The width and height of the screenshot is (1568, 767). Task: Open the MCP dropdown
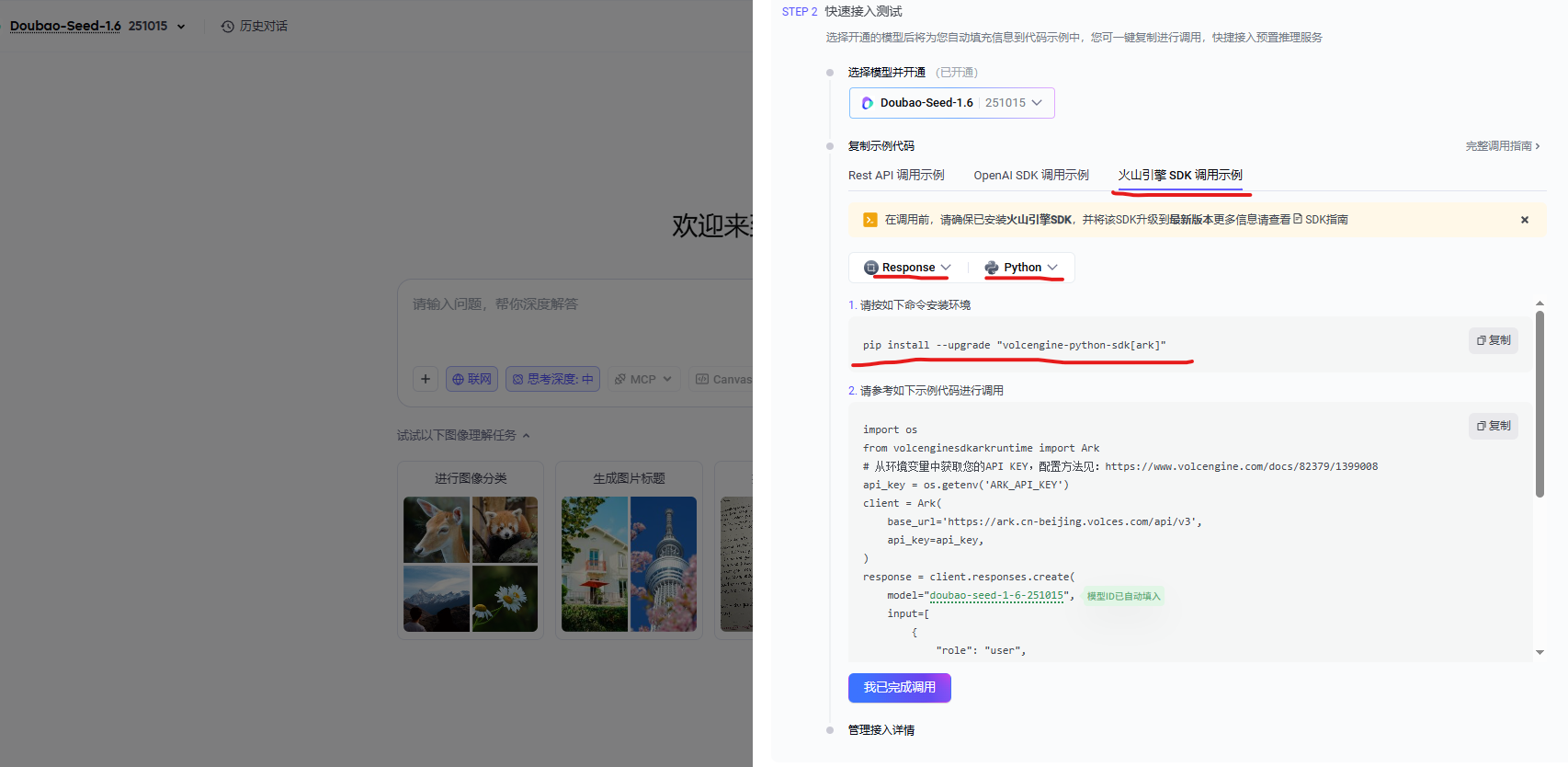(x=644, y=379)
